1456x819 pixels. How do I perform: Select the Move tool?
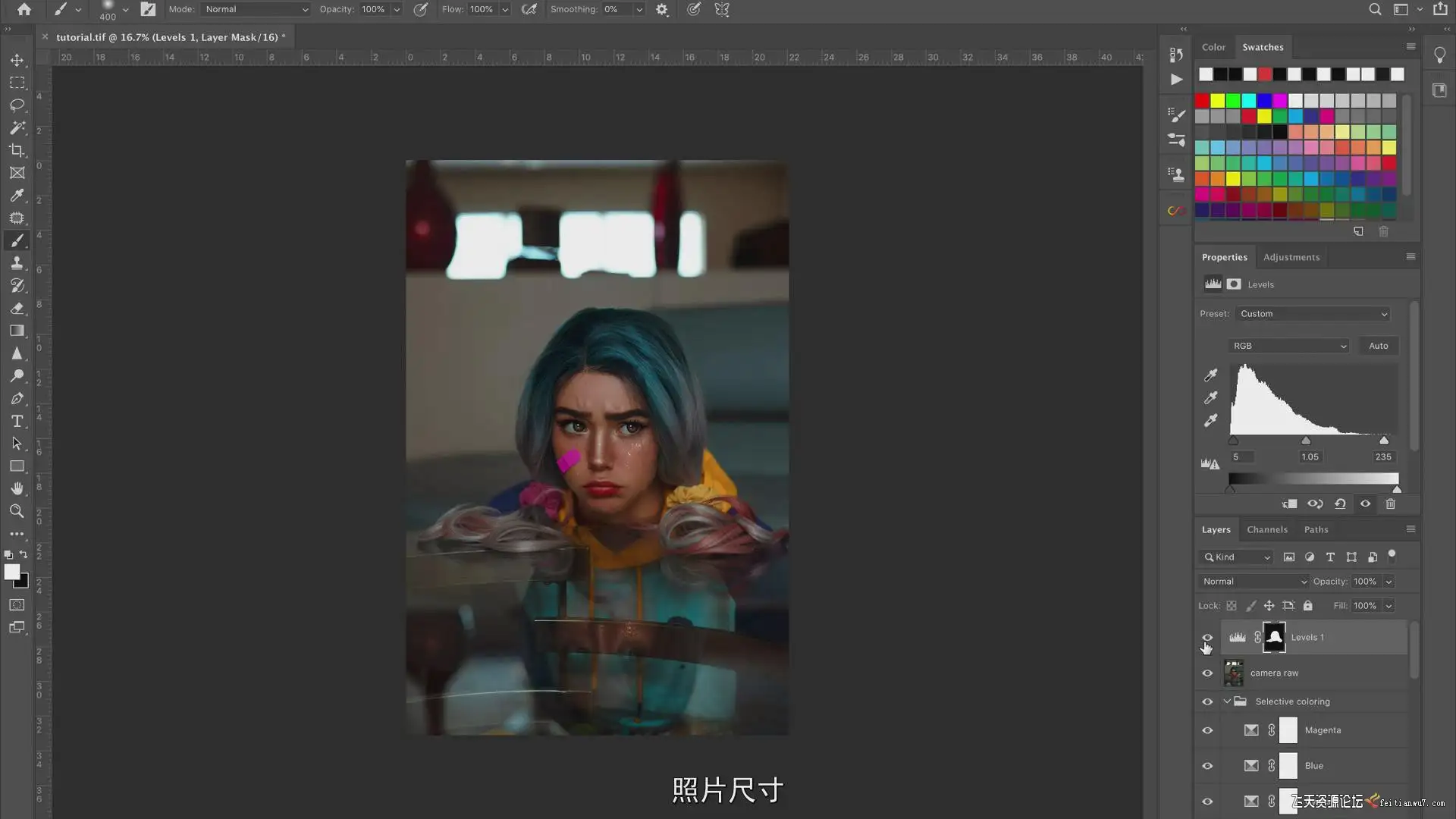coord(17,60)
